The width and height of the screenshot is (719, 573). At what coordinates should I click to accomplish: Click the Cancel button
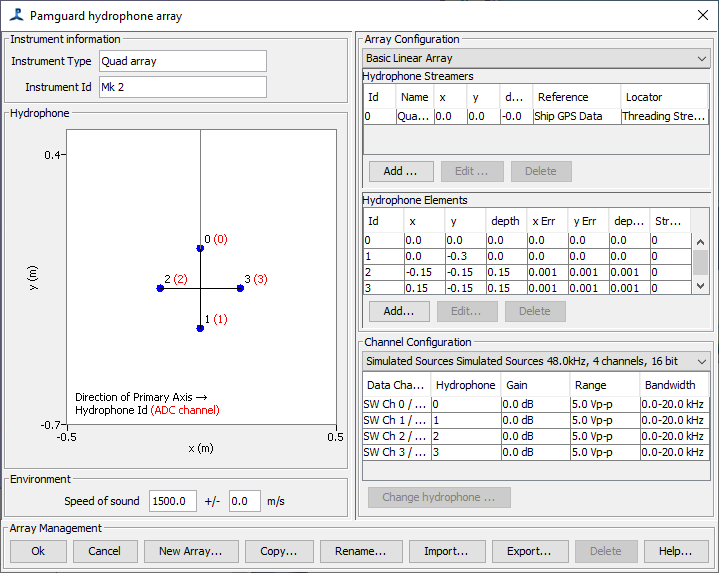point(105,551)
